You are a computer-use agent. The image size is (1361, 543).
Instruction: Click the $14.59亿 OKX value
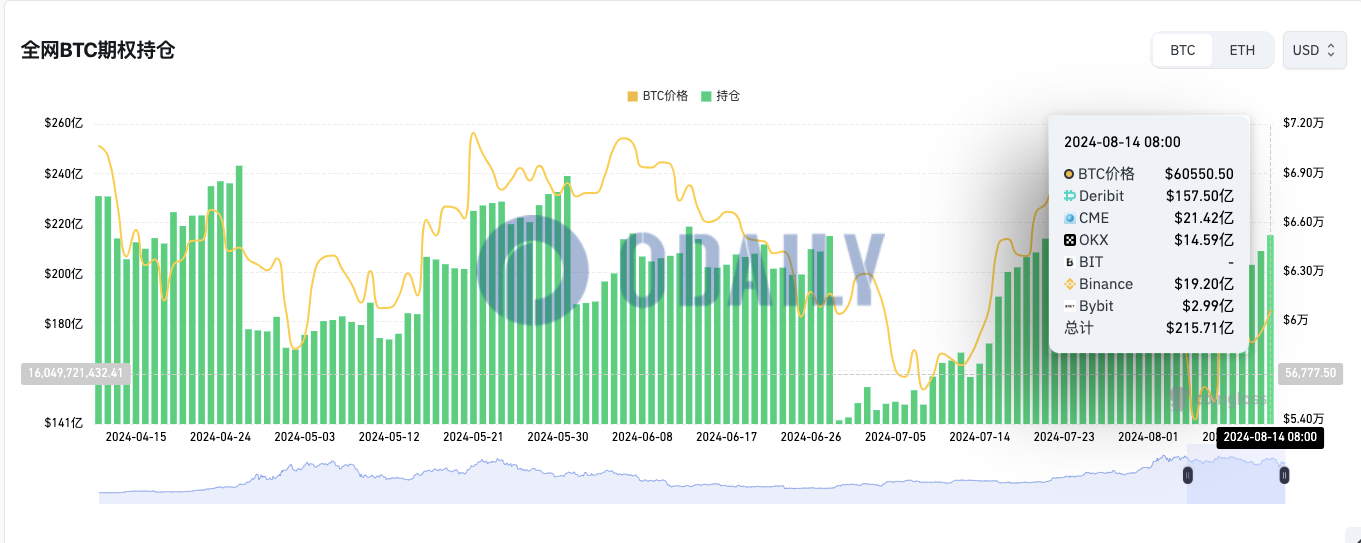coord(1204,240)
